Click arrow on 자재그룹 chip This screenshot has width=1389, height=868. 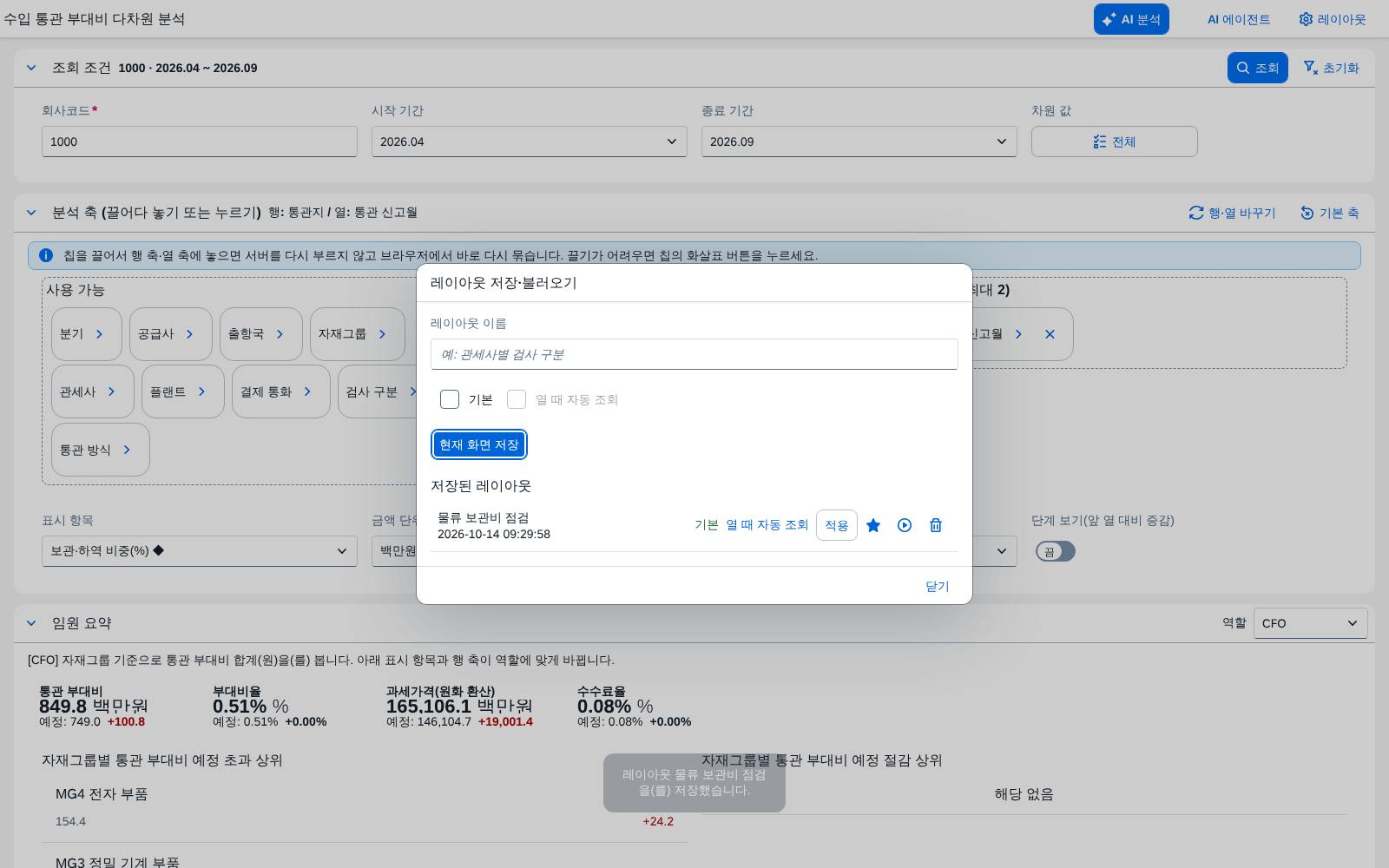tap(382, 334)
